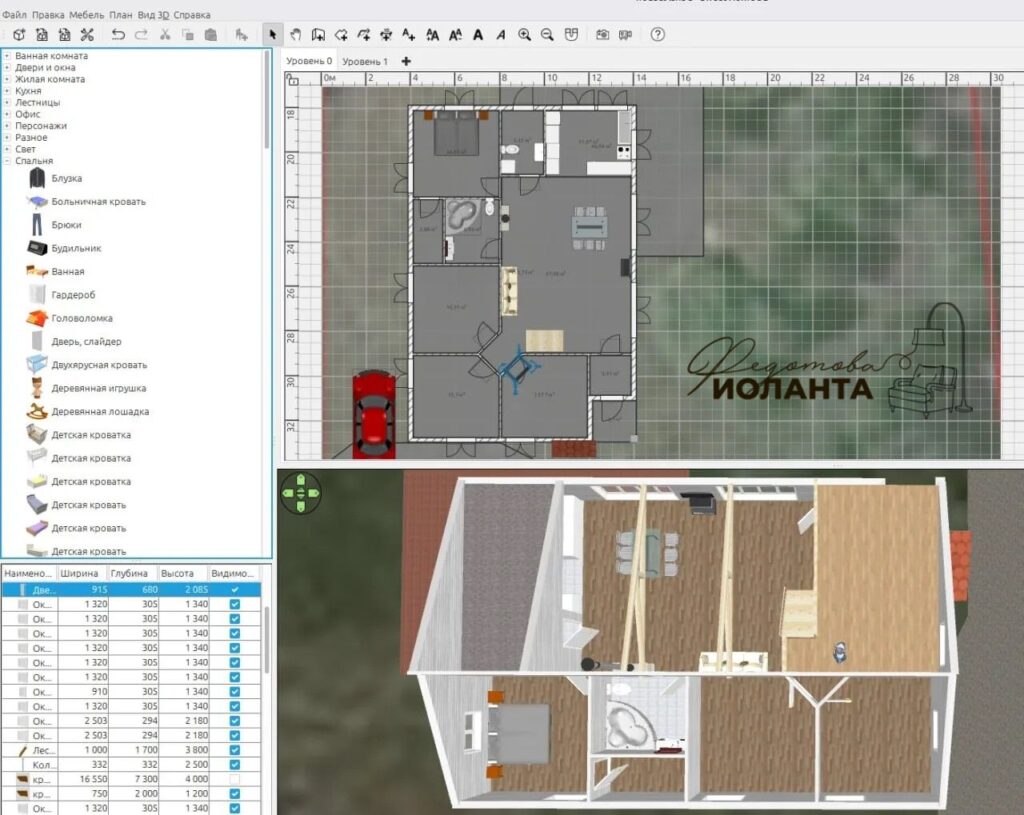This screenshot has width=1024, height=815.
Task: Expand the Двери и окна category
Action: point(7,68)
